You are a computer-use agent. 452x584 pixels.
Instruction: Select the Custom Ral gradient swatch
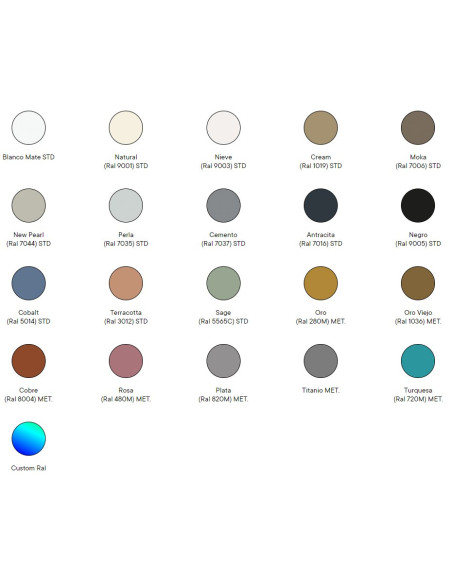(x=29, y=439)
